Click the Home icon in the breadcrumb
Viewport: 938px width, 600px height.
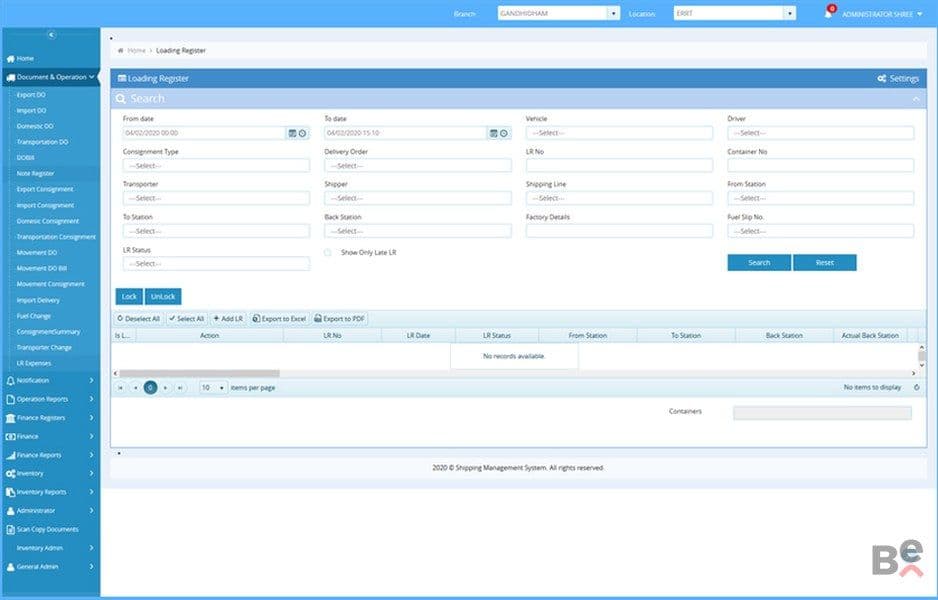coord(121,51)
